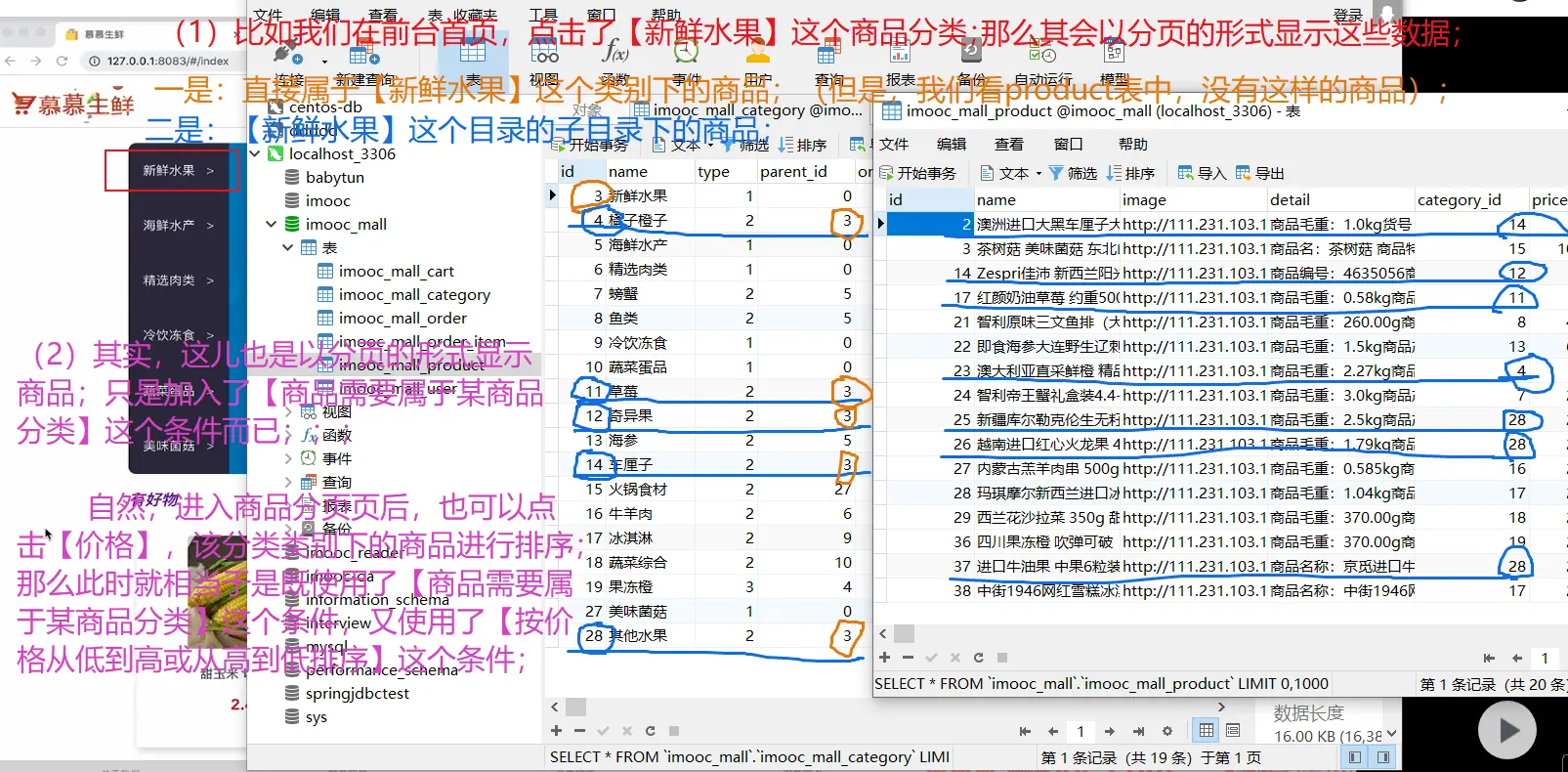The height and width of the screenshot is (772, 1568).
Task: Open the Backup (备份) toolbar icon
Action: click(x=971, y=51)
